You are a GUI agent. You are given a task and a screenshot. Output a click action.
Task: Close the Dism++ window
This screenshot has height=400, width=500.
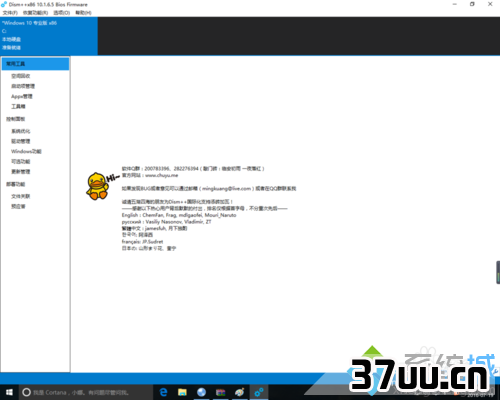[490, 4]
